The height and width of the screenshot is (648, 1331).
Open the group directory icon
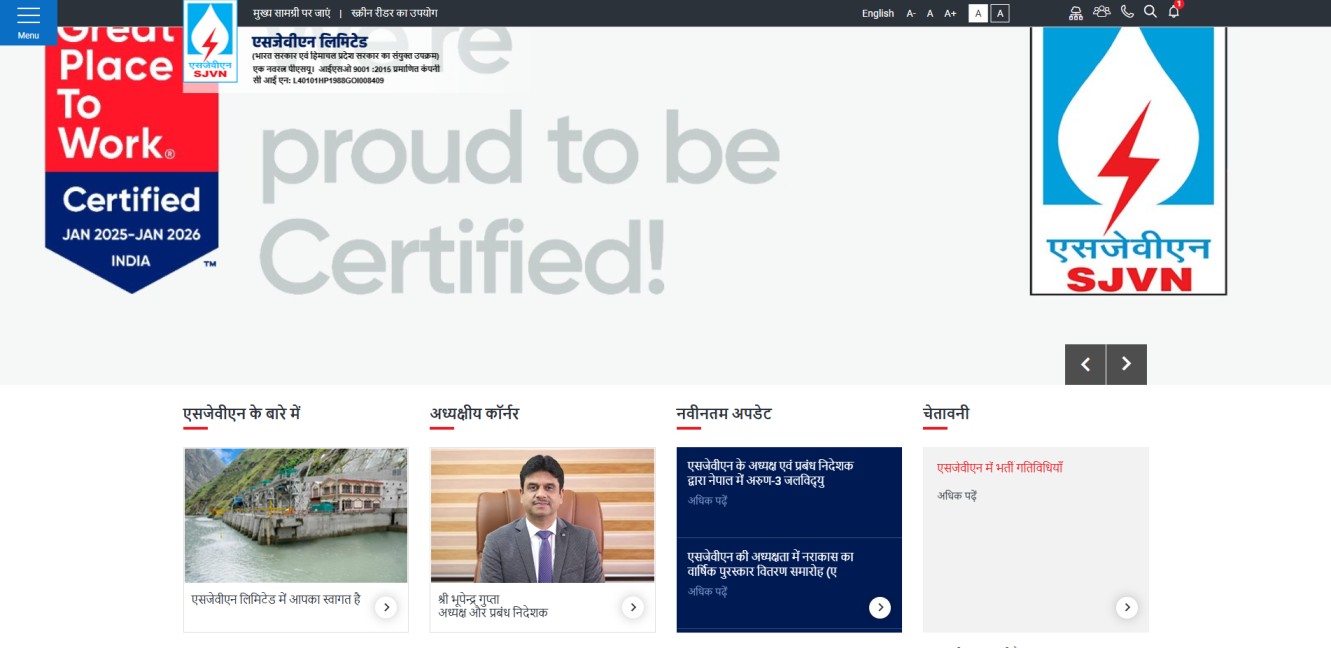click(1102, 12)
